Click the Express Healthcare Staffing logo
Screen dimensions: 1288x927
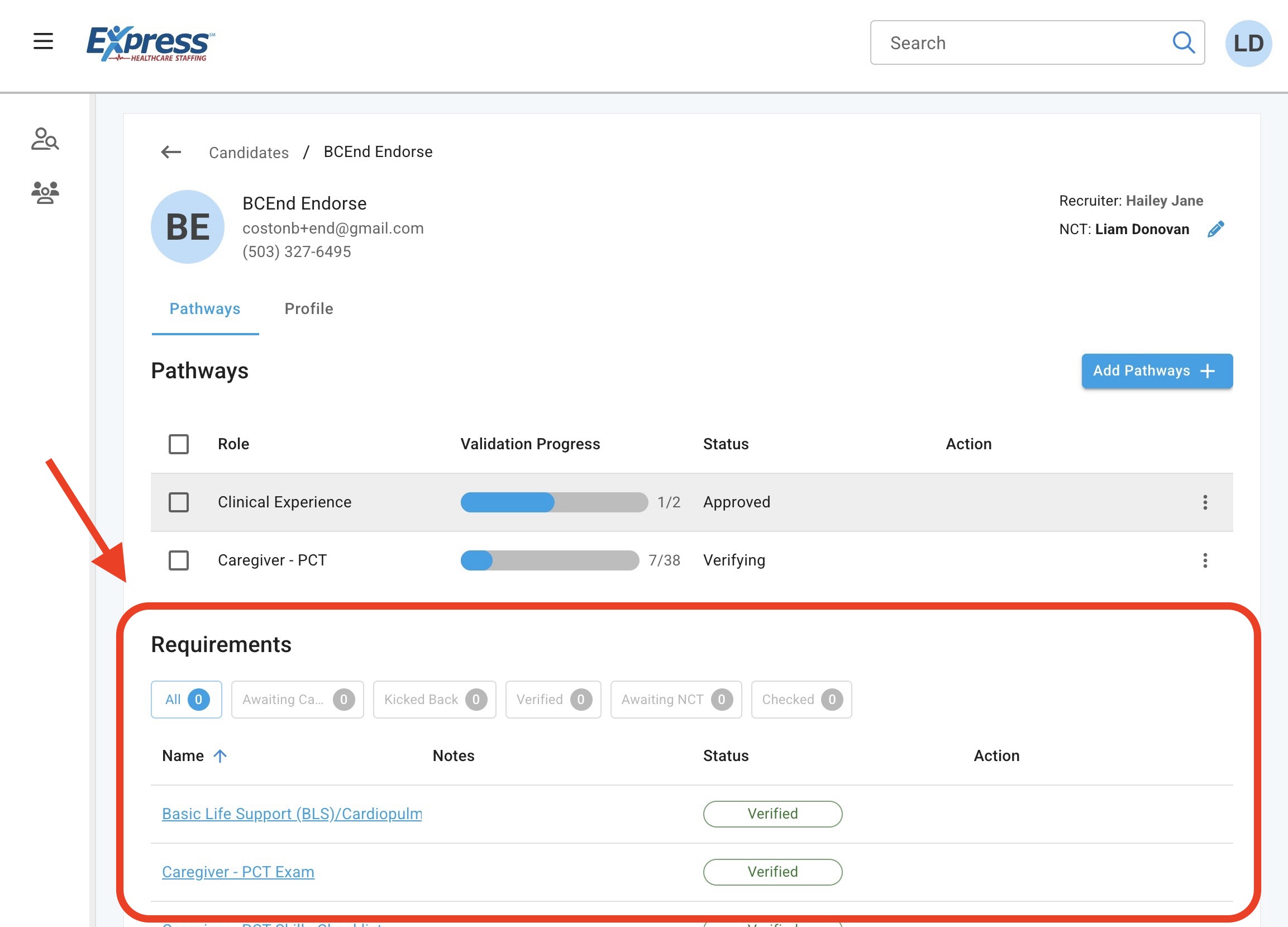[150, 43]
